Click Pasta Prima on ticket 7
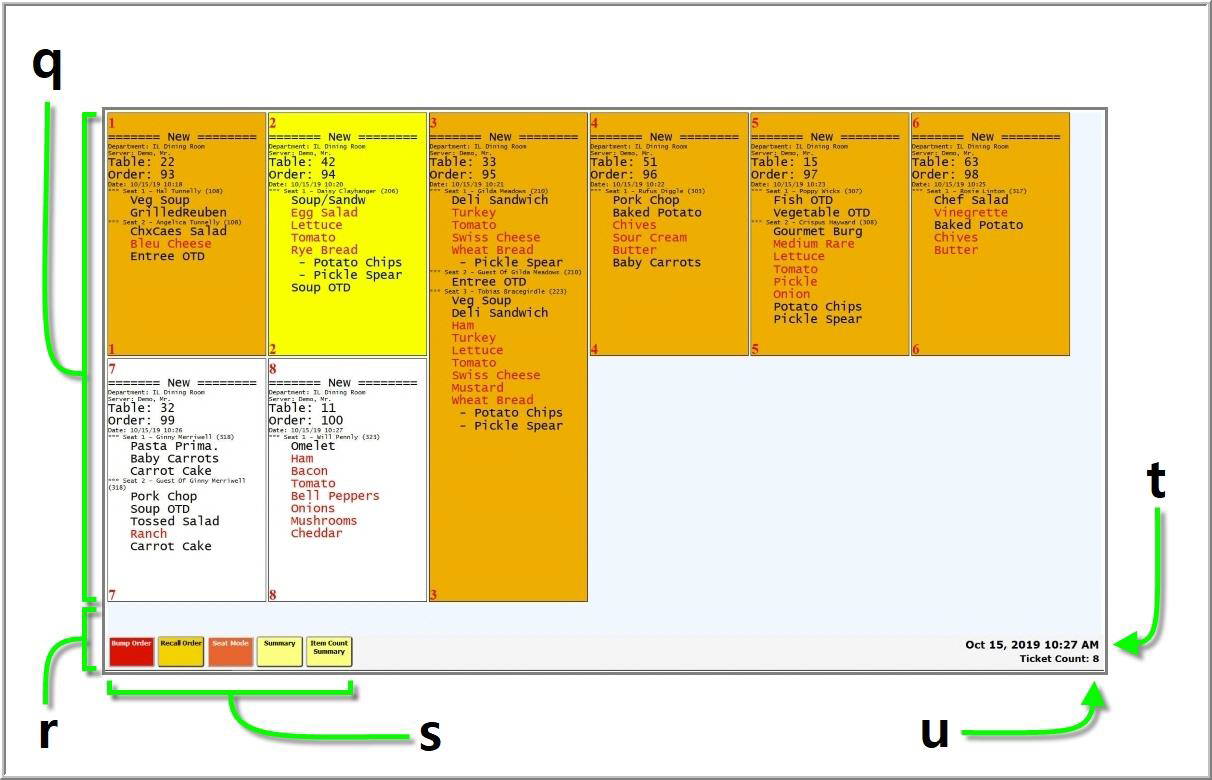The height and width of the screenshot is (780, 1212). click(x=173, y=446)
